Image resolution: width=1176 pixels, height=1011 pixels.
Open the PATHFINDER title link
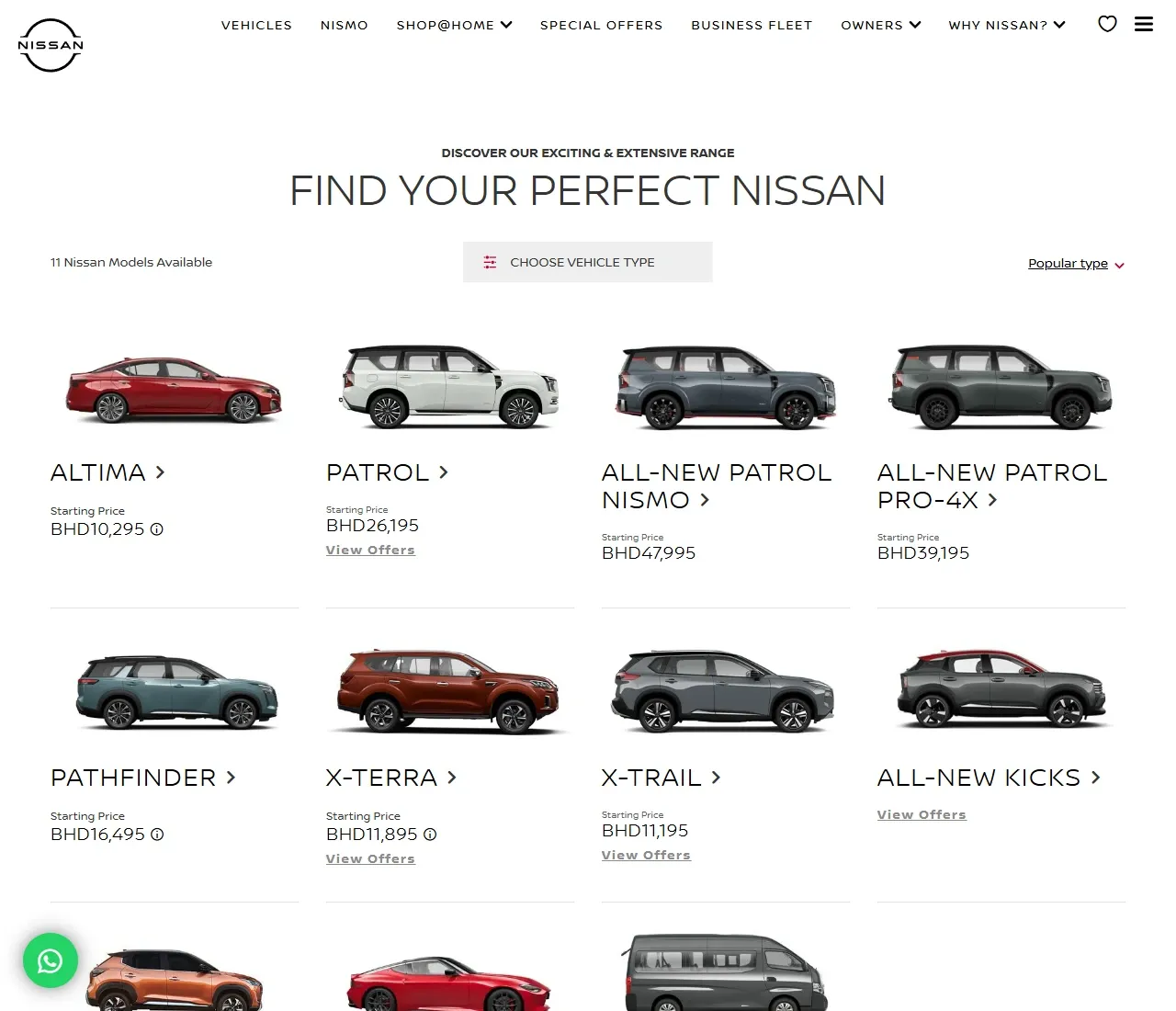(143, 778)
